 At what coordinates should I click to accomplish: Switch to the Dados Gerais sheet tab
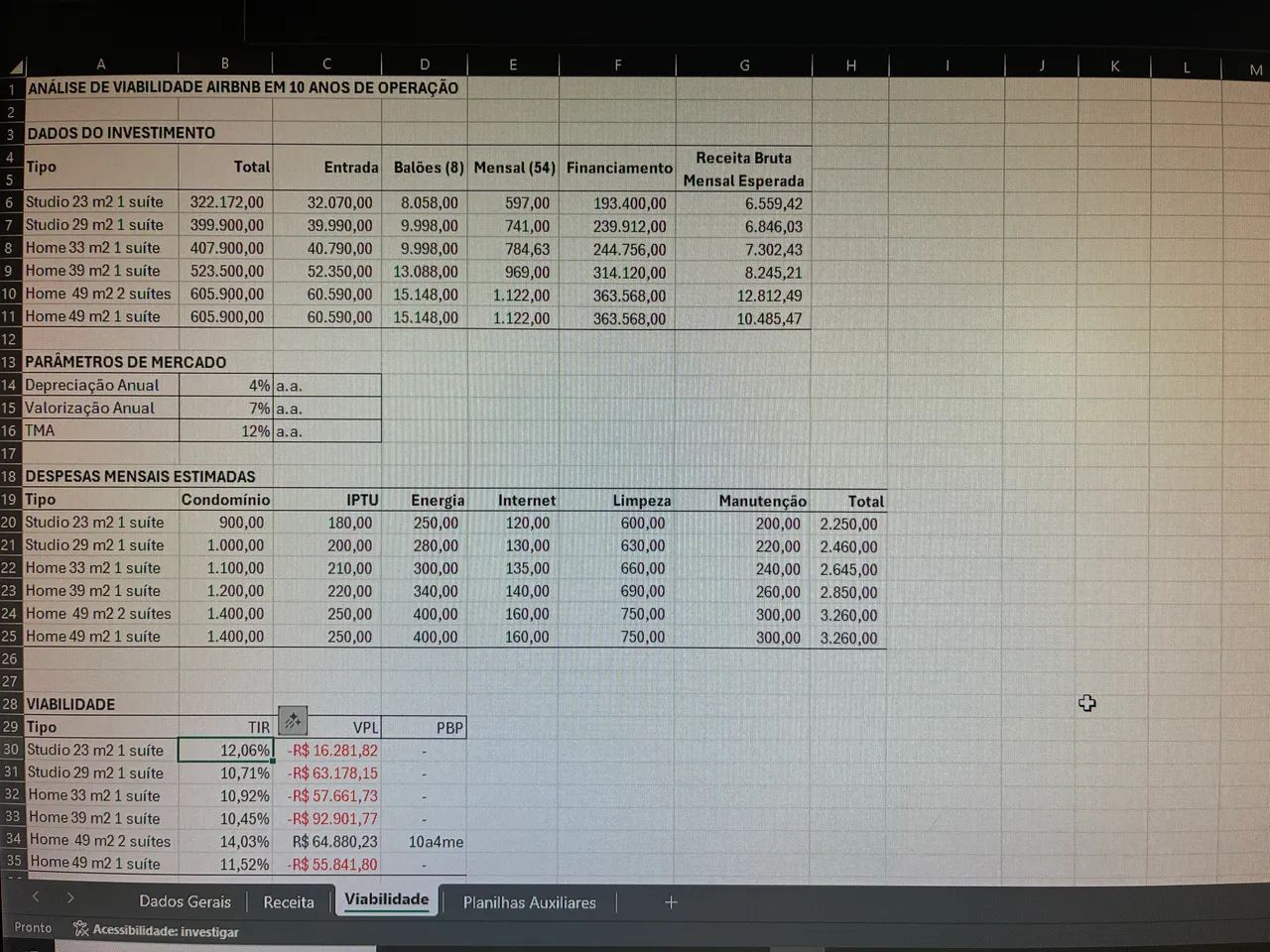pyautogui.click(x=185, y=901)
